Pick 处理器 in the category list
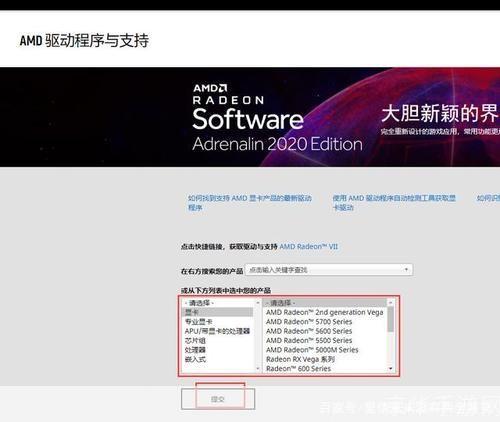The image size is (500, 422). pyautogui.click(x=217, y=350)
